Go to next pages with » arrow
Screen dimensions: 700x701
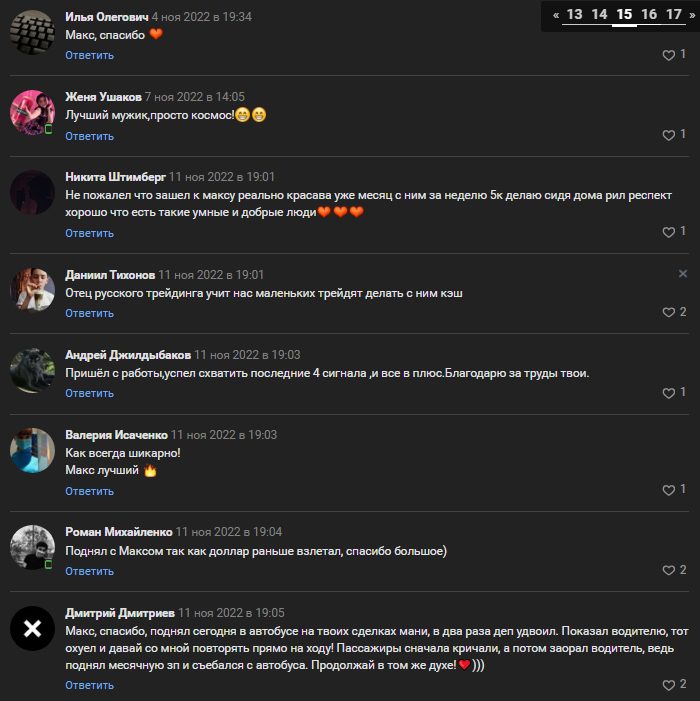click(692, 15)
